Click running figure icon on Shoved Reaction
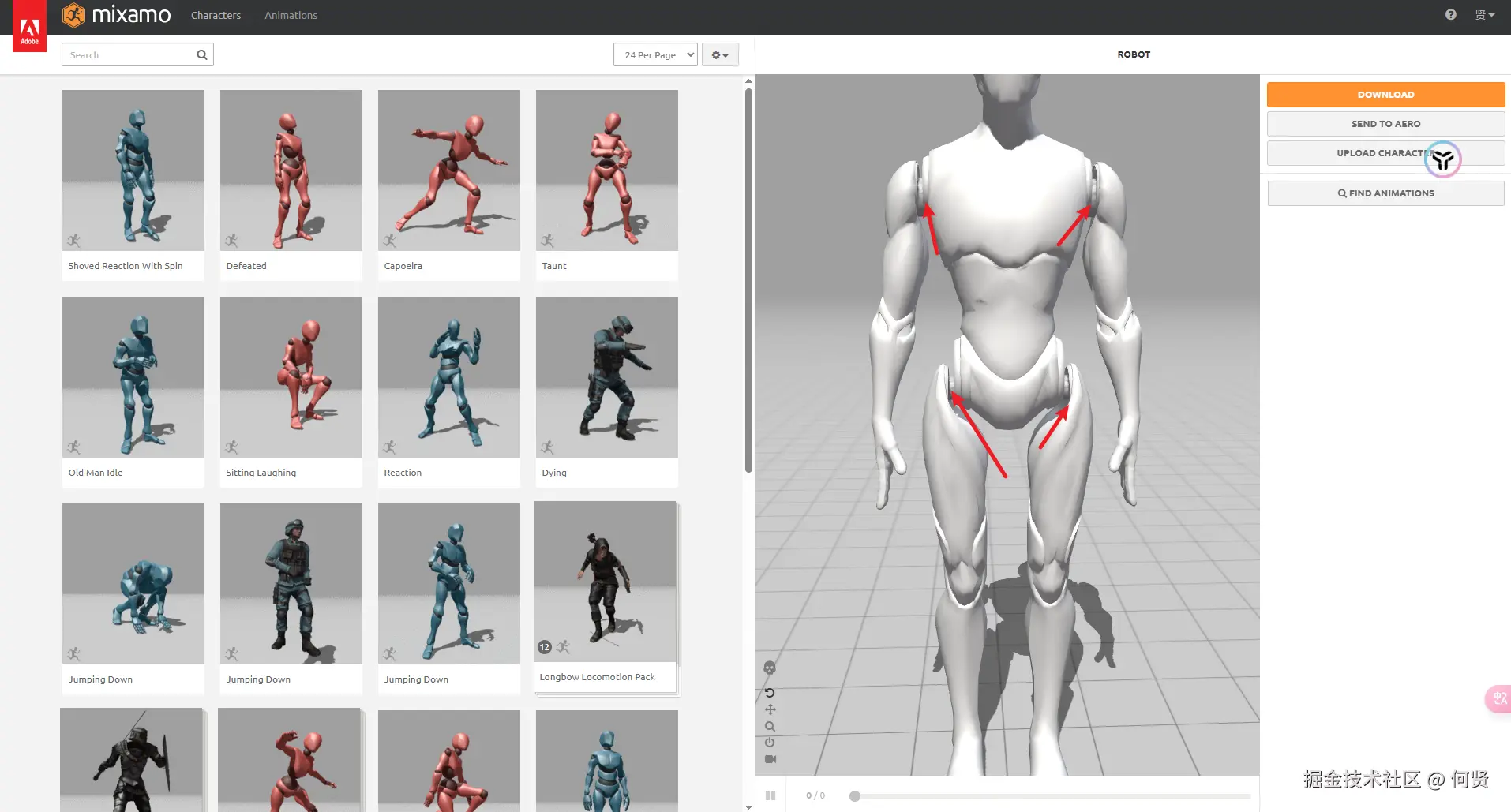This screenshot has height=812, width=1511. tap(73, 241)
